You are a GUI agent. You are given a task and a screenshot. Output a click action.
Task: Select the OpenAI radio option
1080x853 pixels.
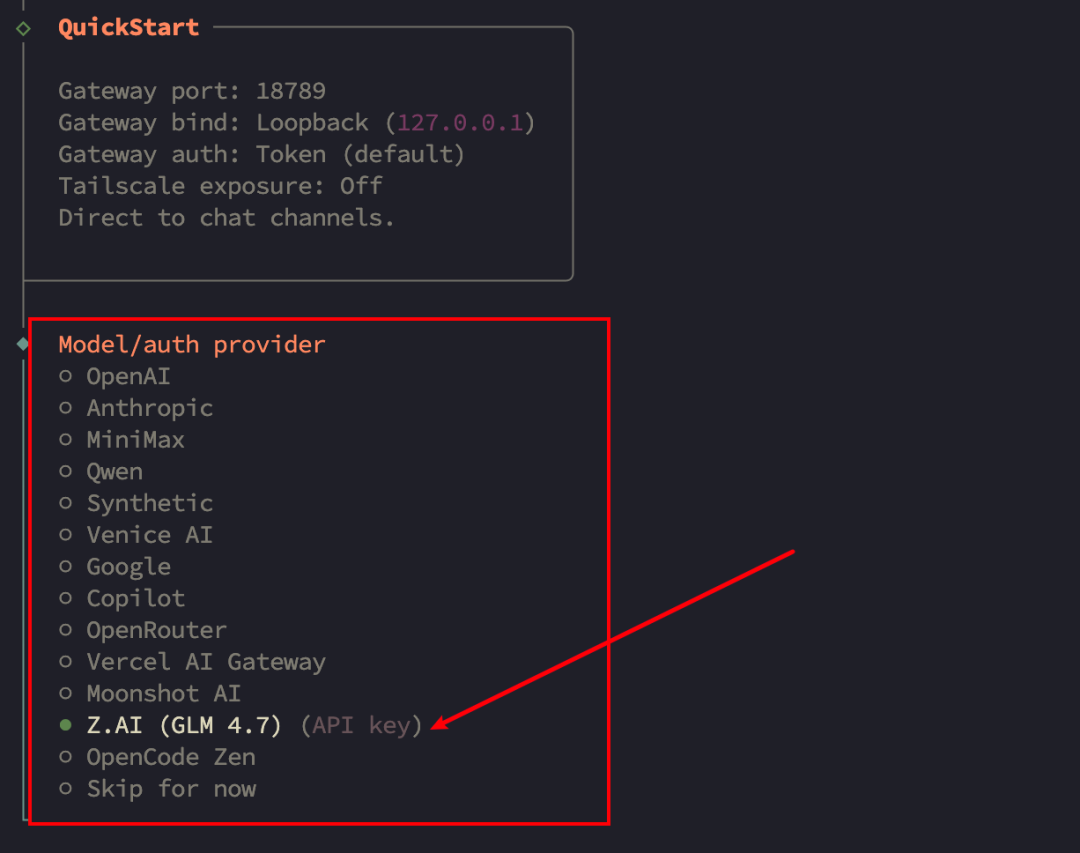128,377
